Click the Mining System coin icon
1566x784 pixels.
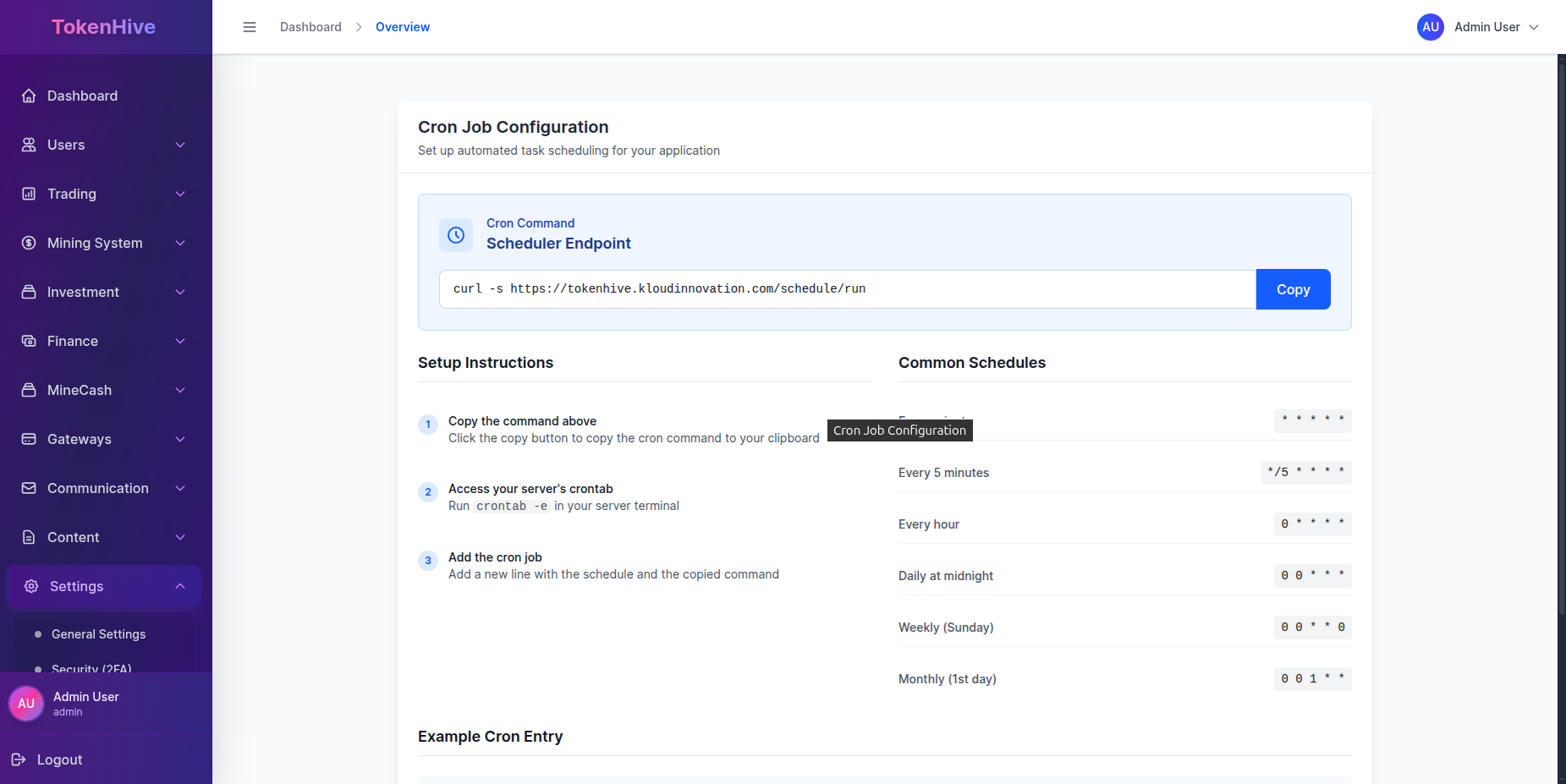coord(29,243)
